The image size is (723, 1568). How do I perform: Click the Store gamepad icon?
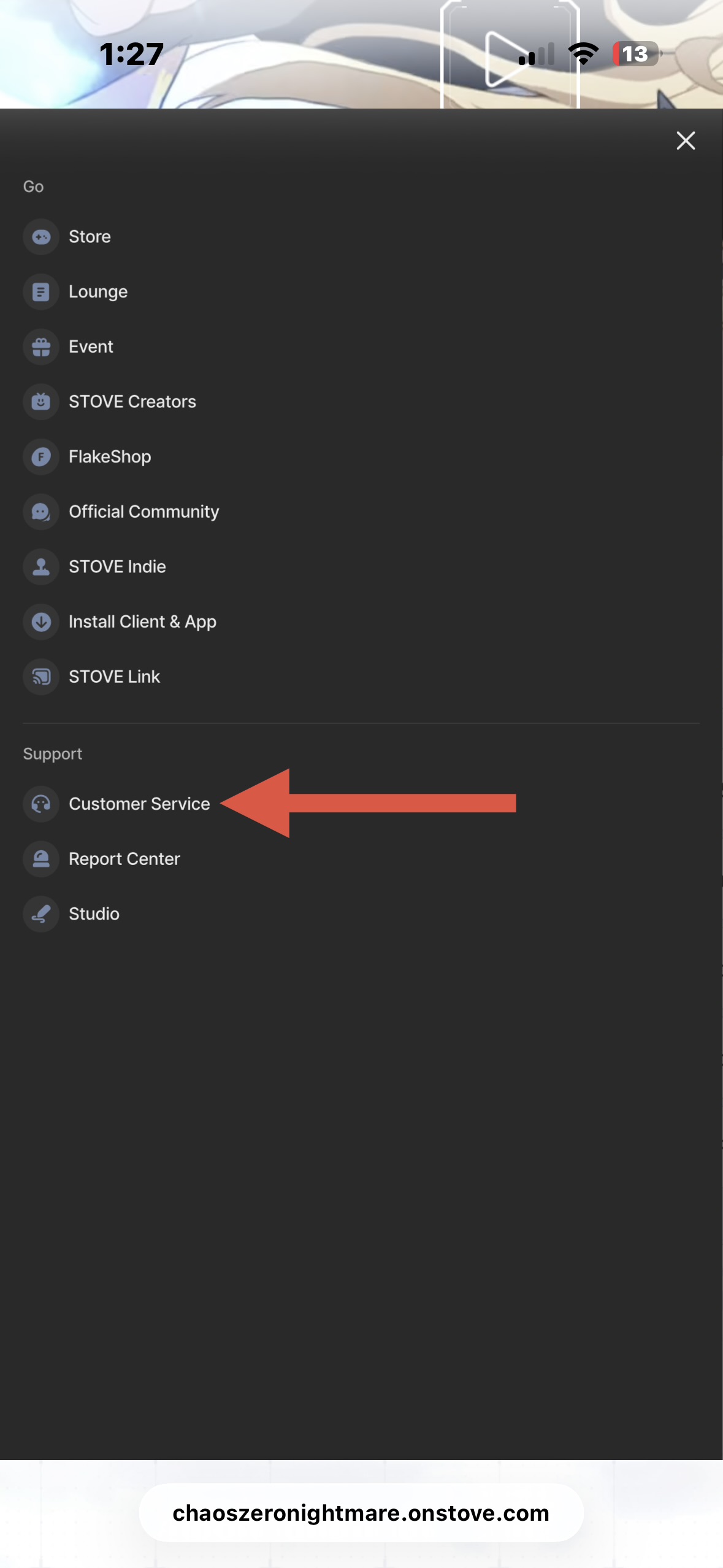tap(41, 237)
